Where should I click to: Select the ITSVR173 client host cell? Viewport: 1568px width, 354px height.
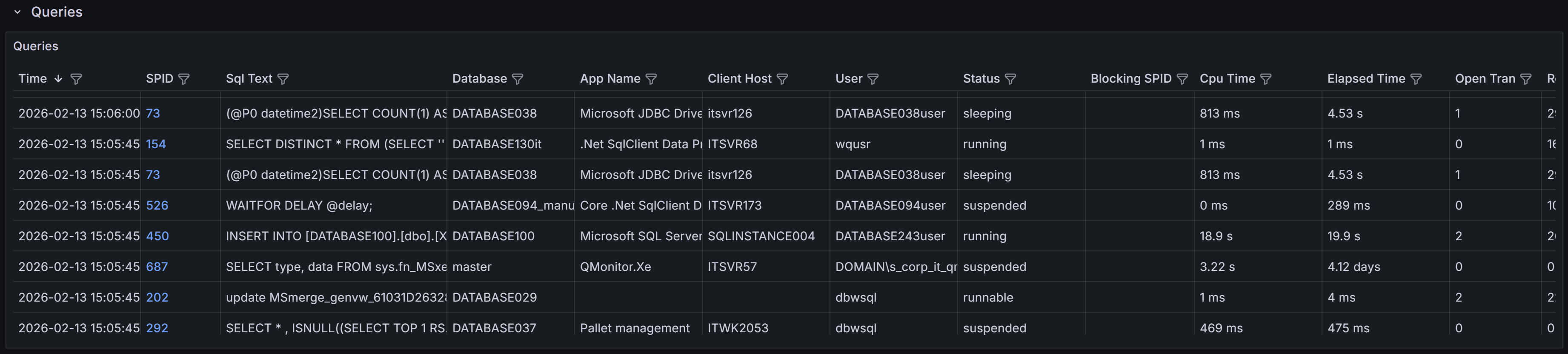(x=767, y=205)
